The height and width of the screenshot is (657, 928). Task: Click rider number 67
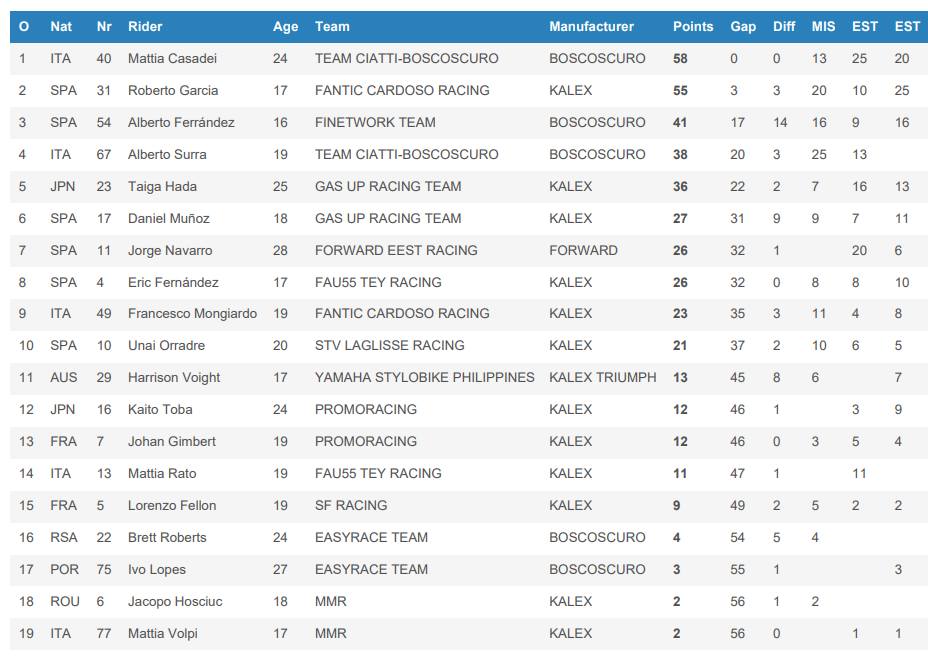tap(104, 154)
